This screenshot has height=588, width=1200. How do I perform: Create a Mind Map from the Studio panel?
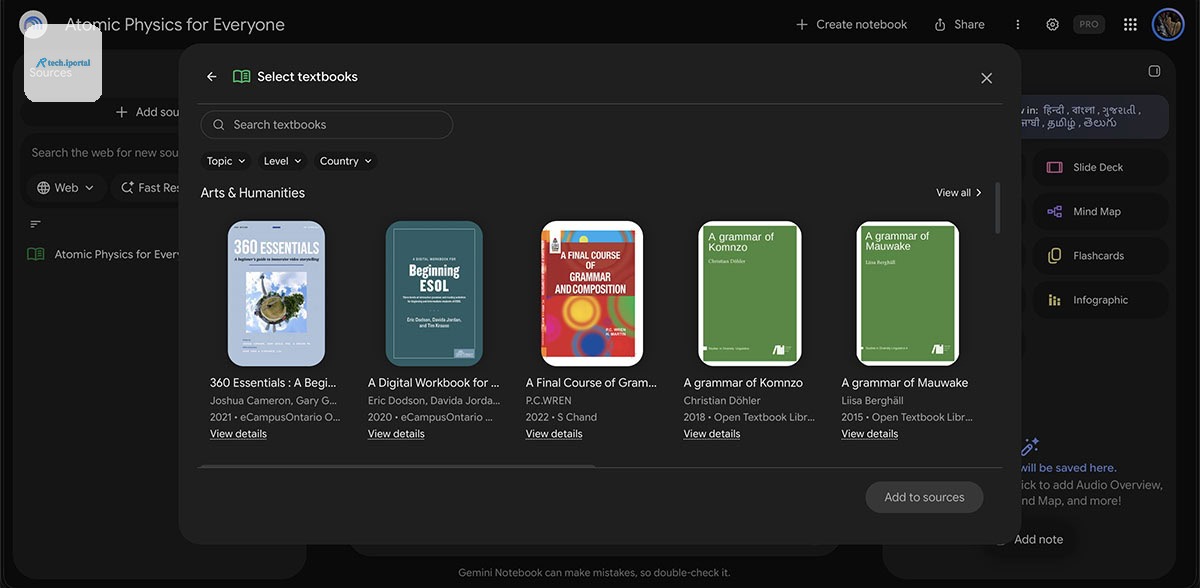coord(1100,211)
